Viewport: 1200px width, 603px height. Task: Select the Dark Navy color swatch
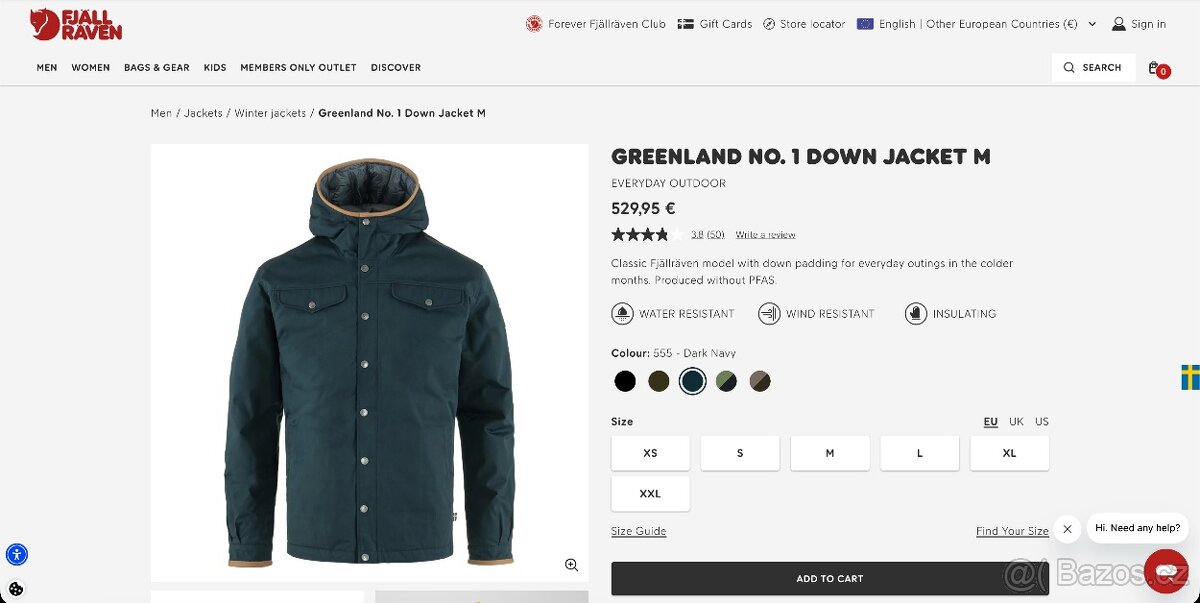(693, 381)
